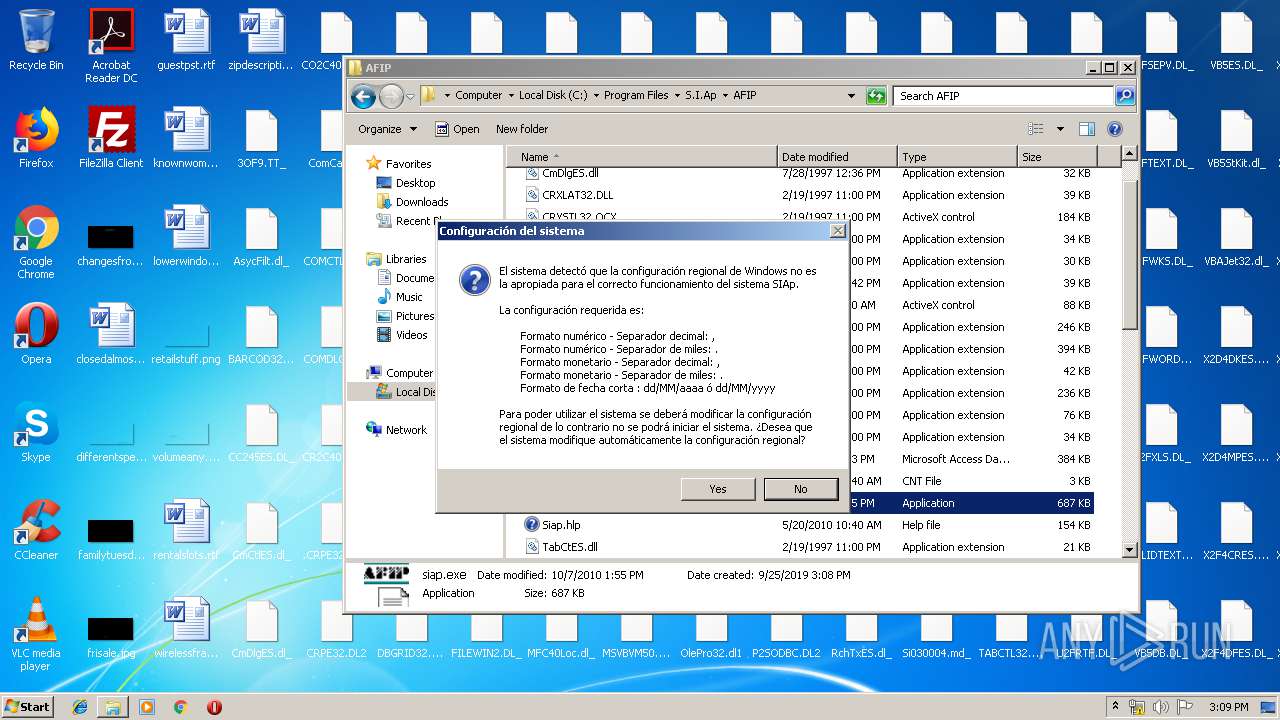Screen dimensions: 1280x720
Task: Click S.I.Ap in the address breadcrumb
Action: [x=701, y=96]
